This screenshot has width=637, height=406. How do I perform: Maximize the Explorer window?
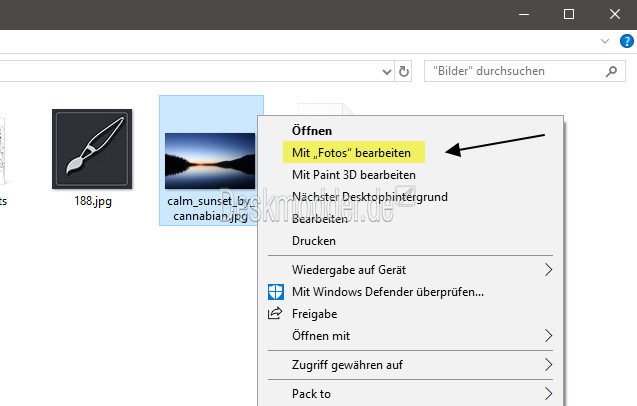click(x=569, y=14)
